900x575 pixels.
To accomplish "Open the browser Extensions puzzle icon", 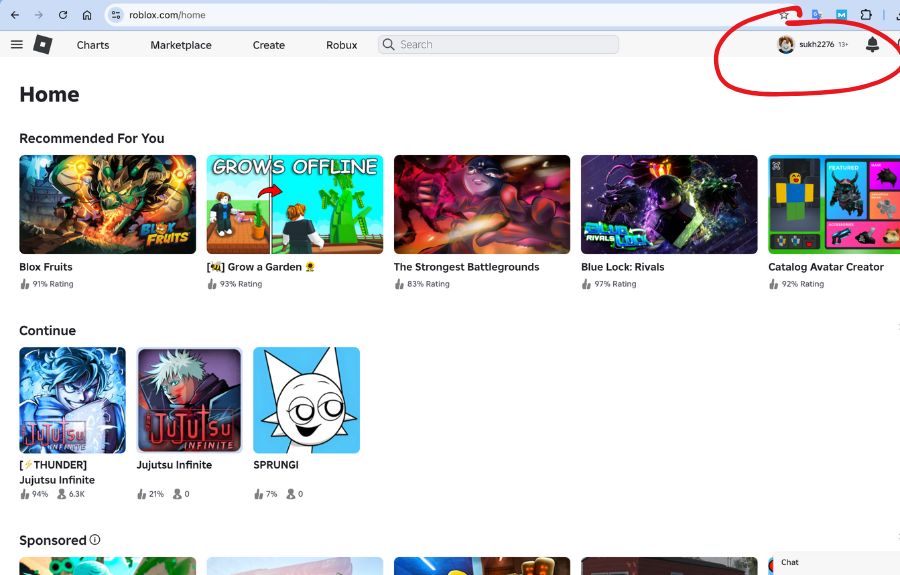I will tap(866, 15).
